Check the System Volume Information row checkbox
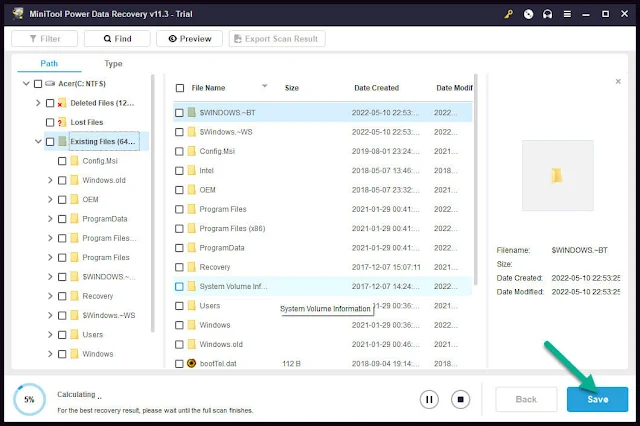This screenshot has width=640, height=426. [x=179, y=286]
